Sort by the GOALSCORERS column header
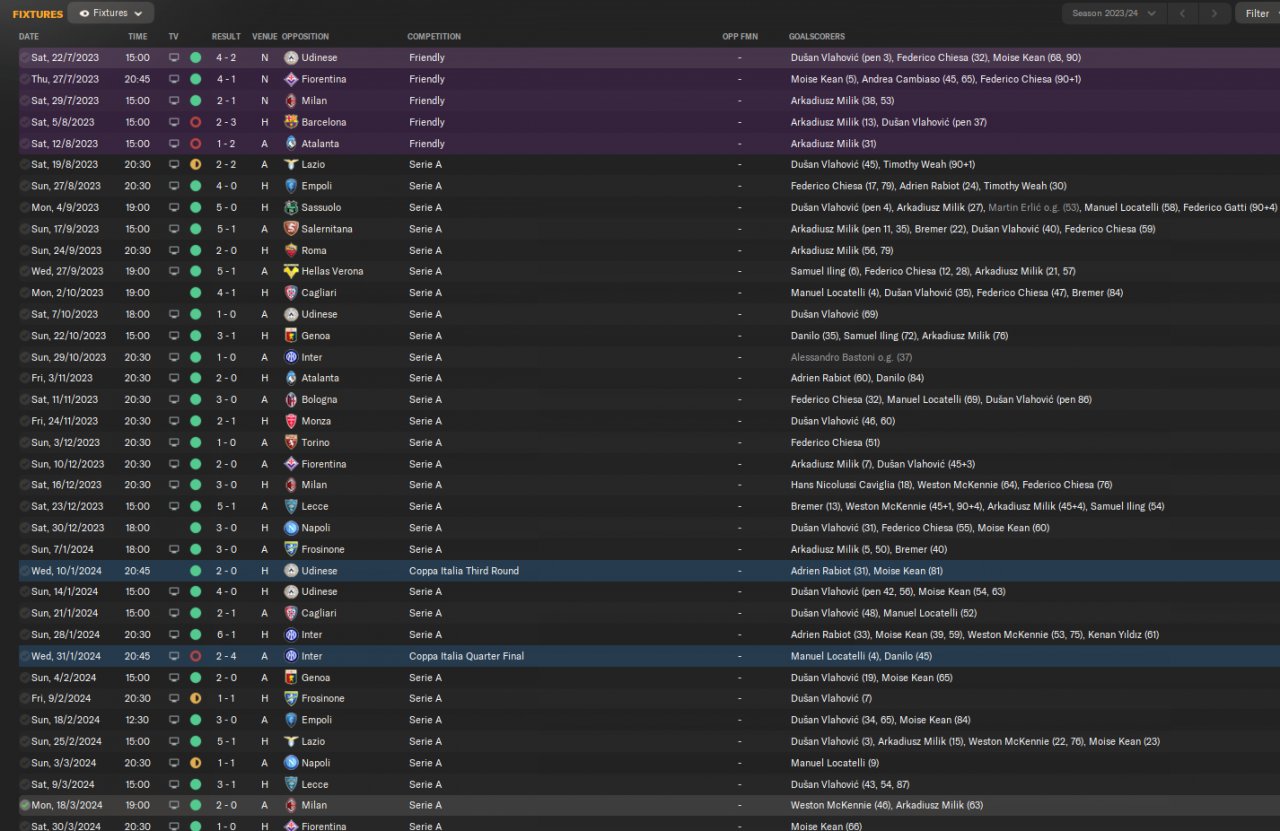Image resolution: width=1280 pixels, height=831 pixels. (816, 37)
